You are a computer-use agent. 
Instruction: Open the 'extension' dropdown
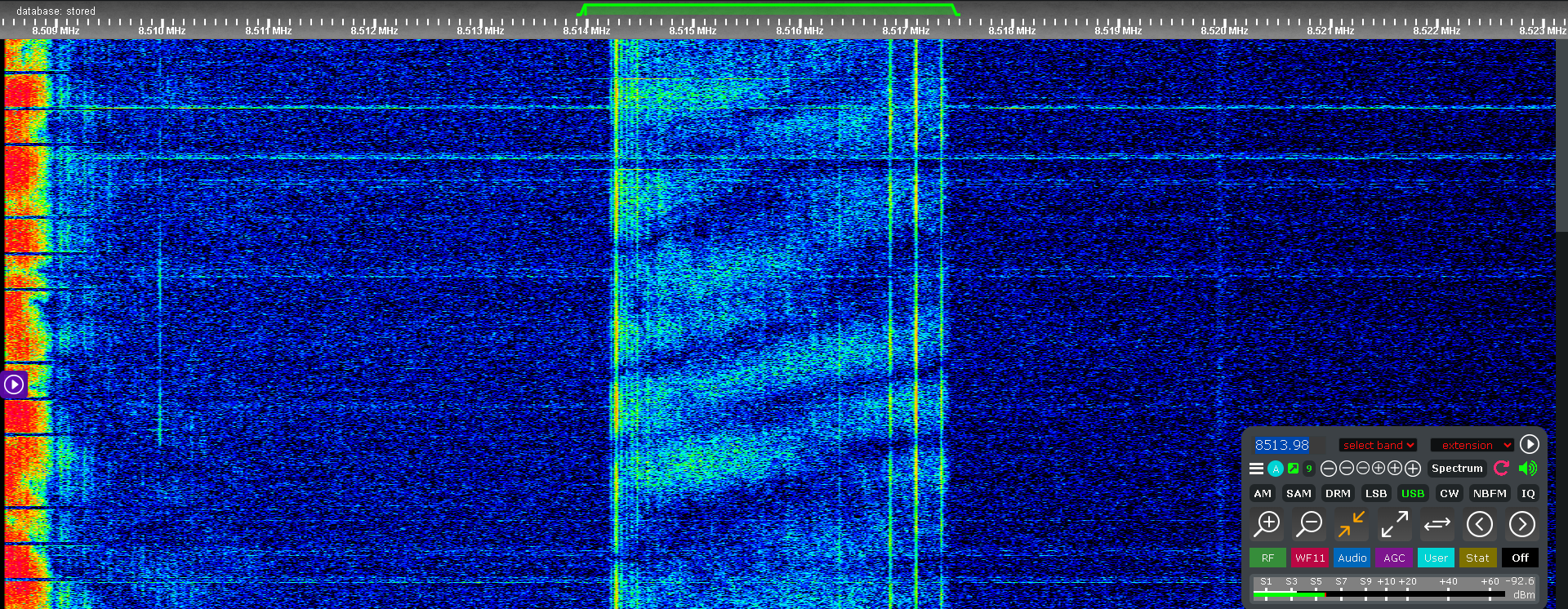point(1472,445)
